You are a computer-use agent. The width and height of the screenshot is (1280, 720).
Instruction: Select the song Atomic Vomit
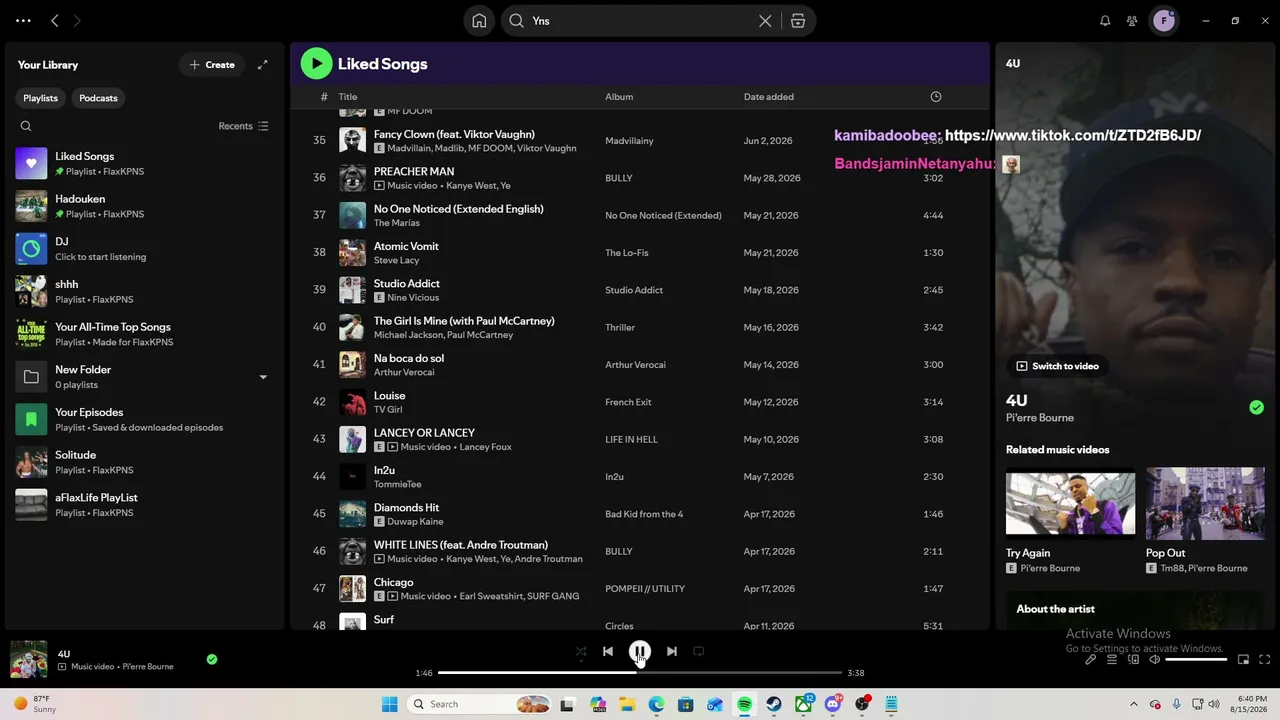pos(406,247)
